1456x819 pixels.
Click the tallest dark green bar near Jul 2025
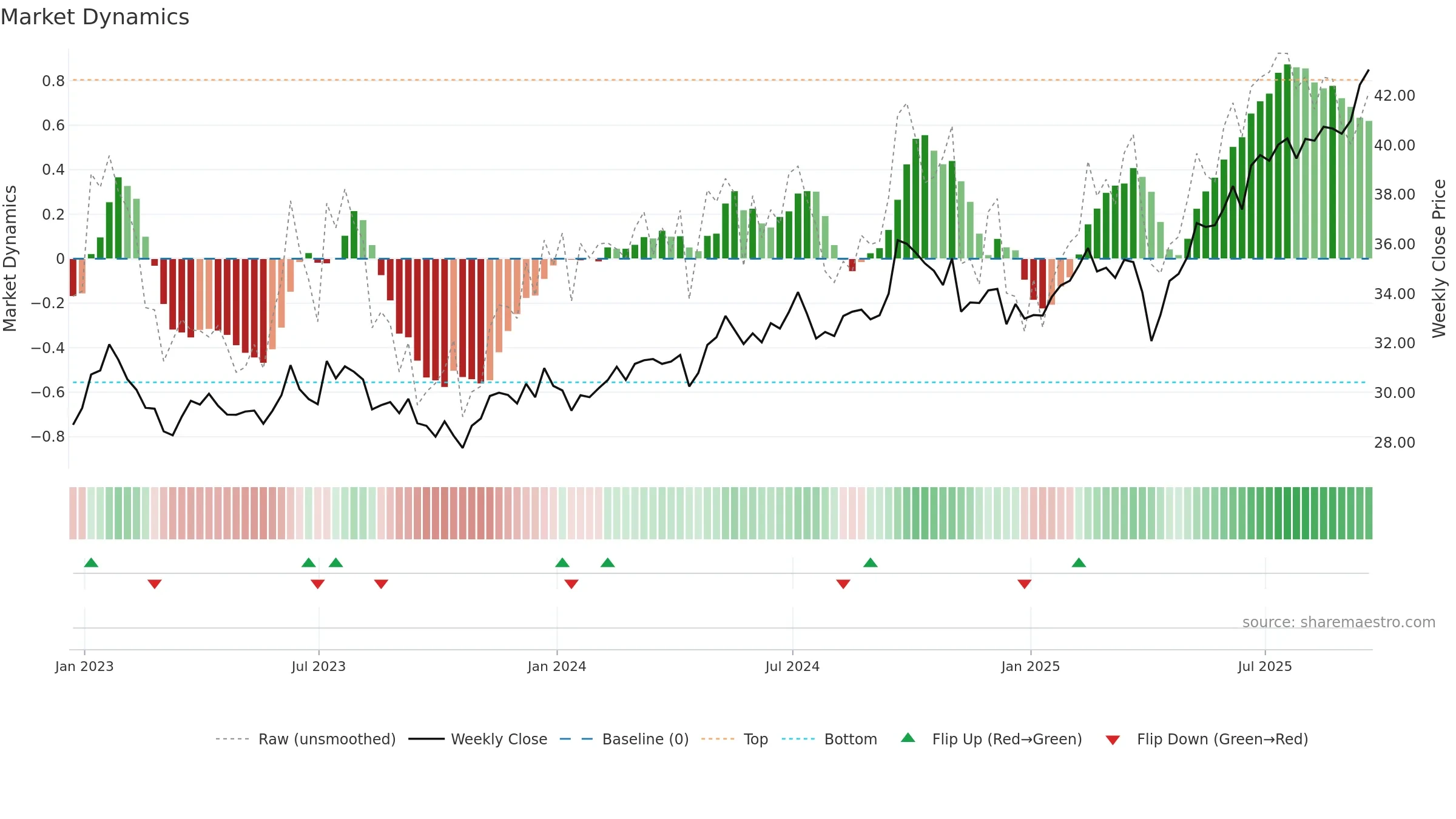[1287, 161]
